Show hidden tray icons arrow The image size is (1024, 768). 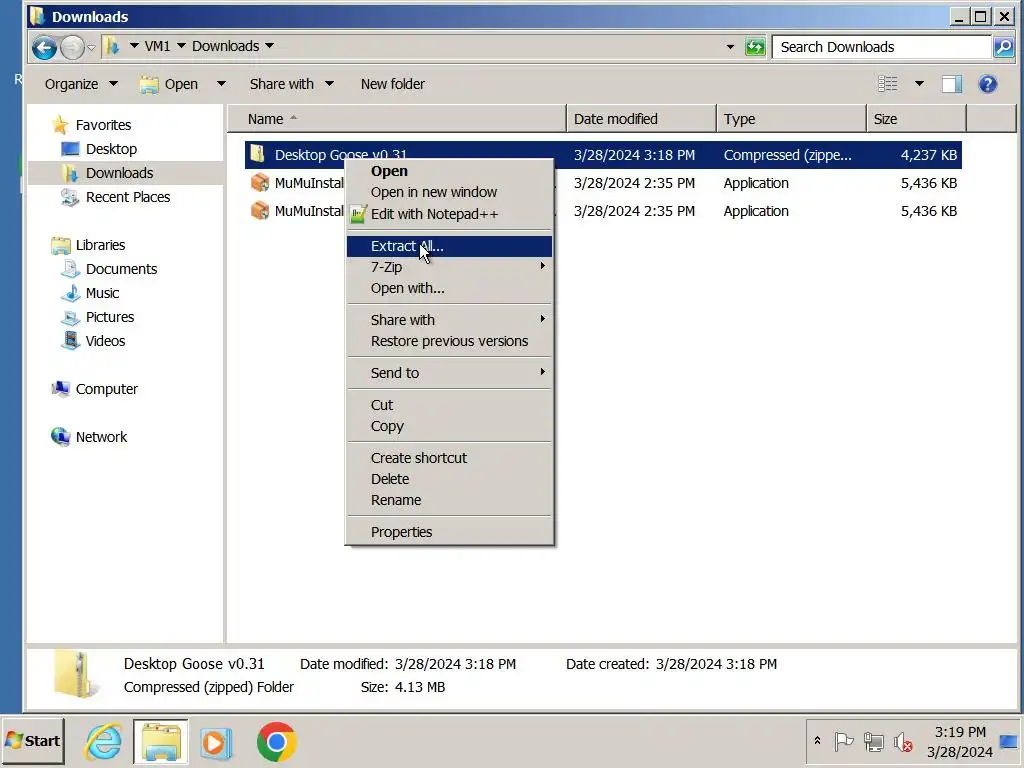(817, 741)
